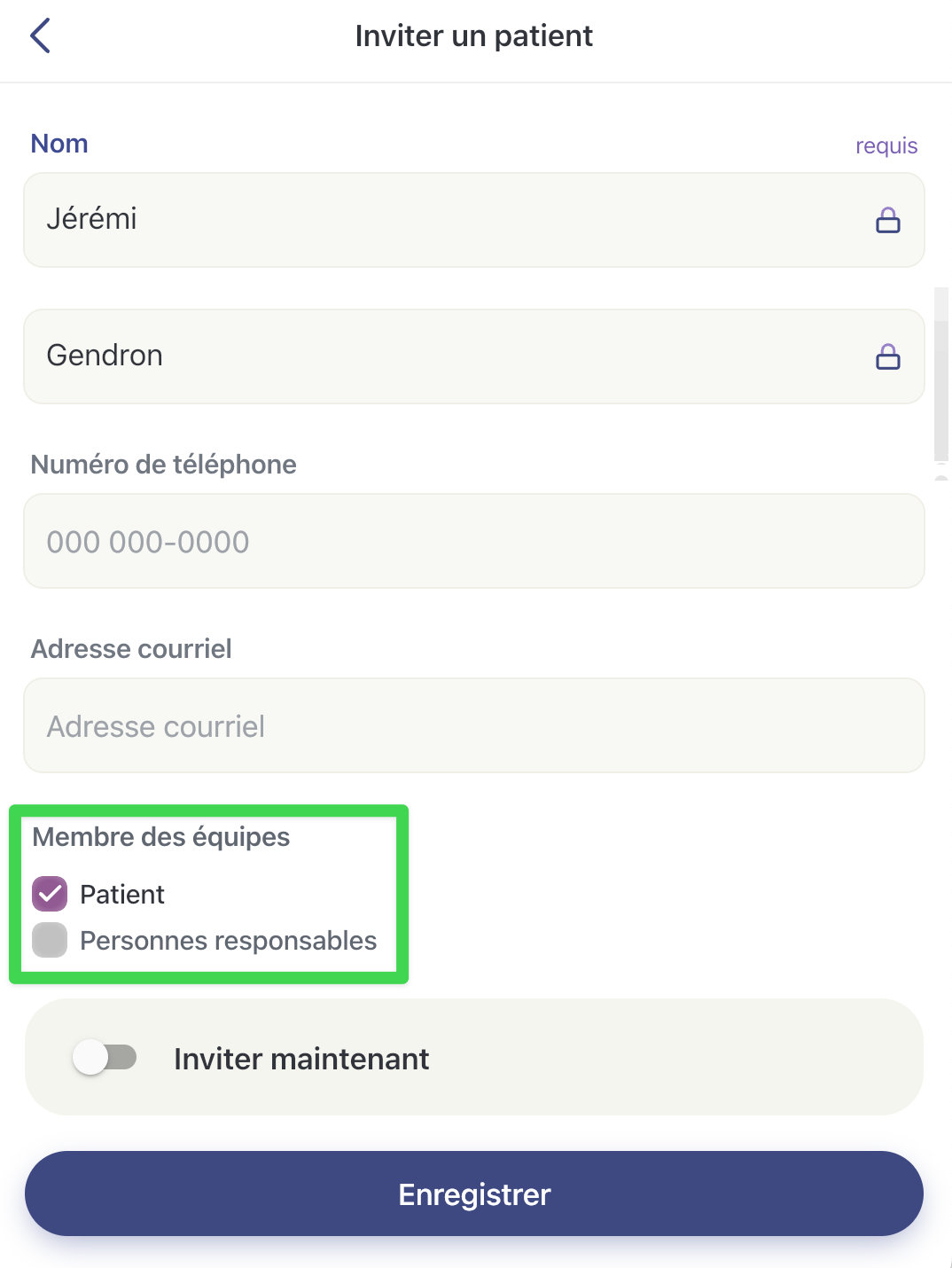This screenshot has width=952, height=1268.
Task: Click the lock icon in Gendron field
Action: 887,356
